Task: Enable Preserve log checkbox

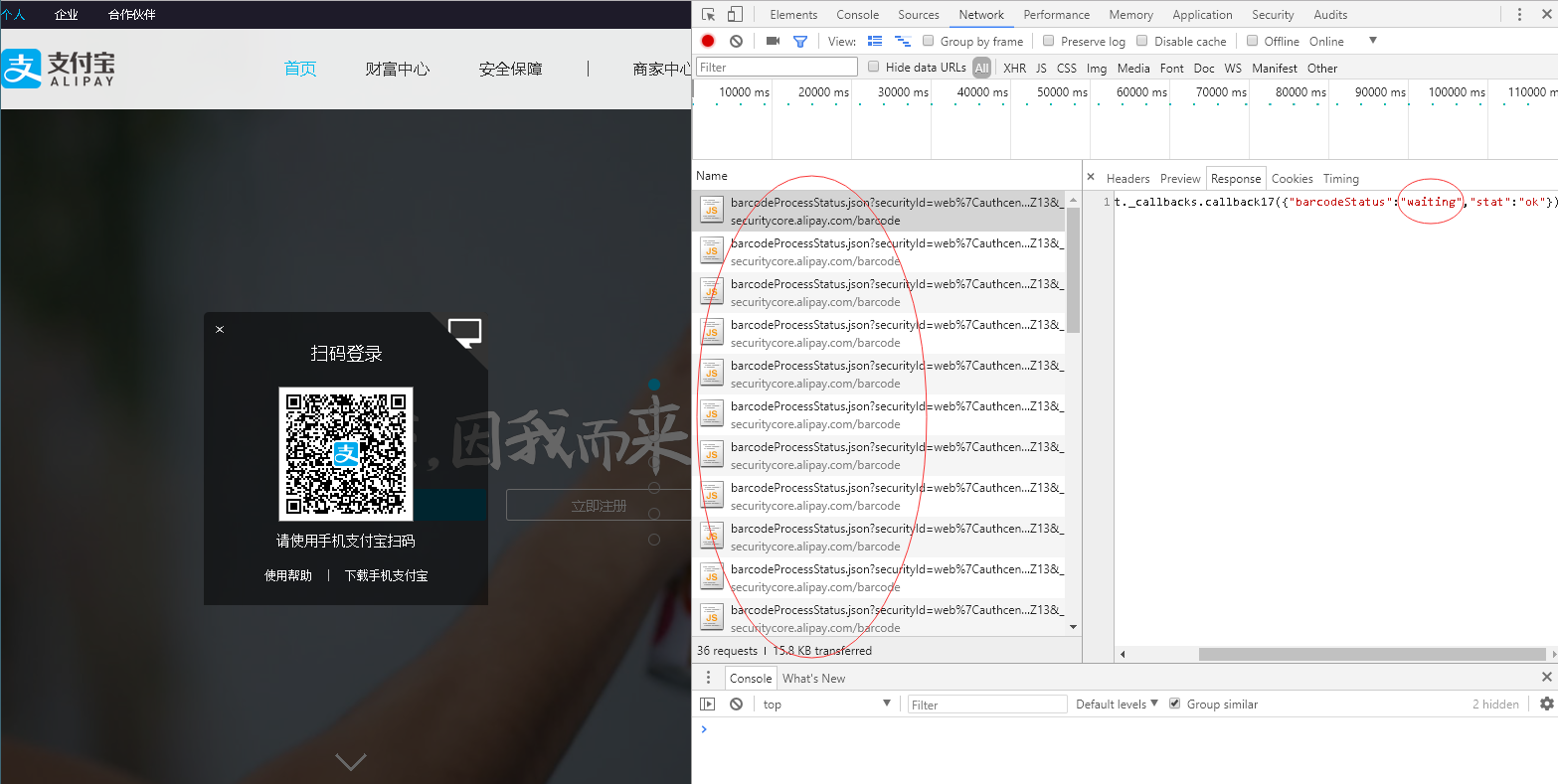Action: [1048, 41]
